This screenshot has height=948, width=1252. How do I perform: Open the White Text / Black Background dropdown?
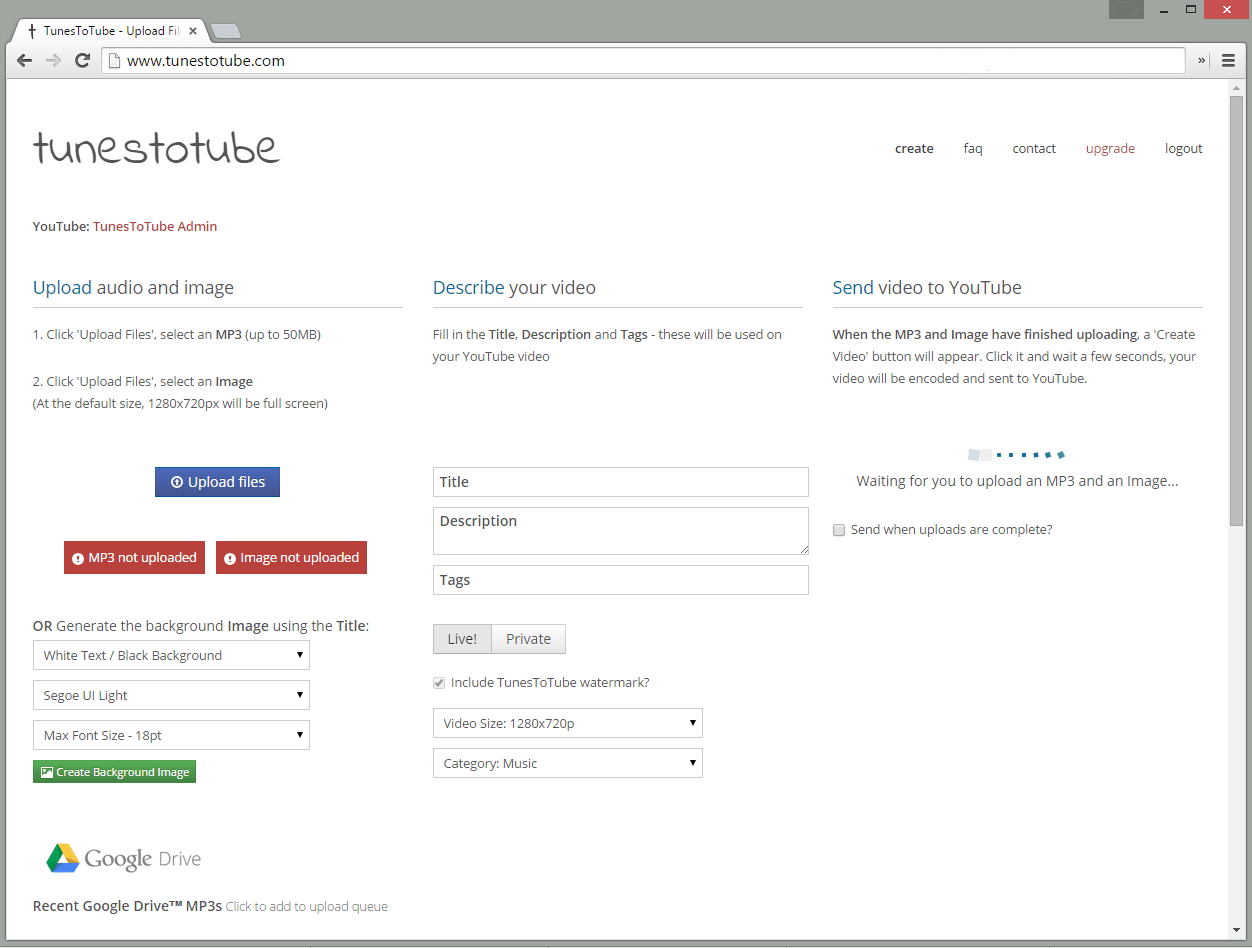(171, 656)
